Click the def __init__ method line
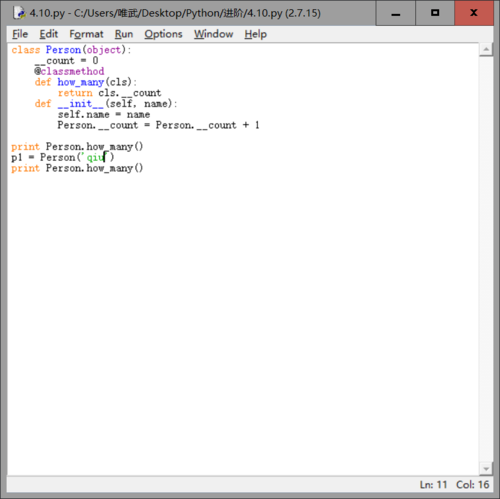The width and height of the screenshot is (500, 499). pos(106,104)
